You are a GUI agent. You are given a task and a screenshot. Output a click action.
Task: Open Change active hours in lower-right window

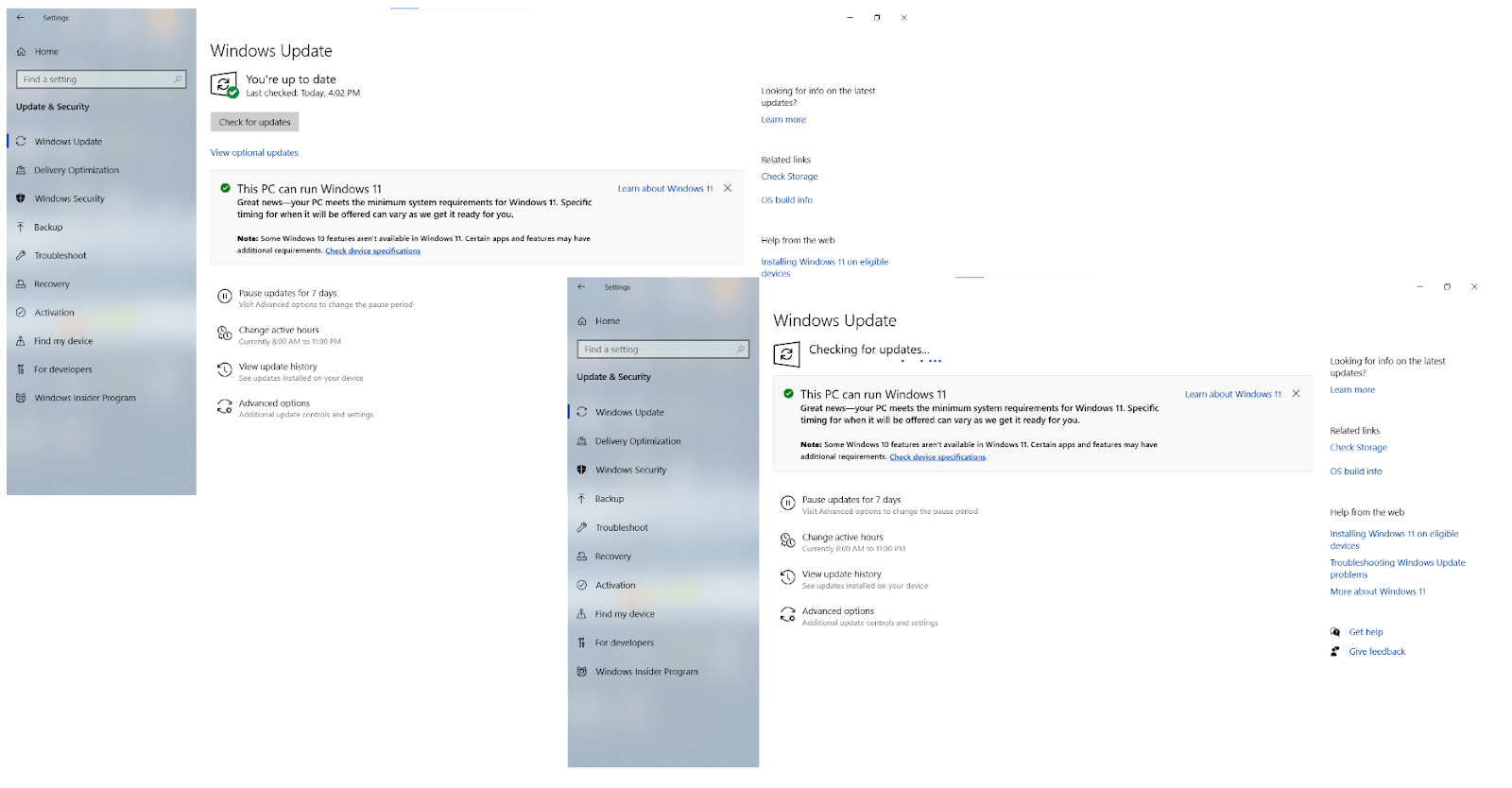coord(843,538)
